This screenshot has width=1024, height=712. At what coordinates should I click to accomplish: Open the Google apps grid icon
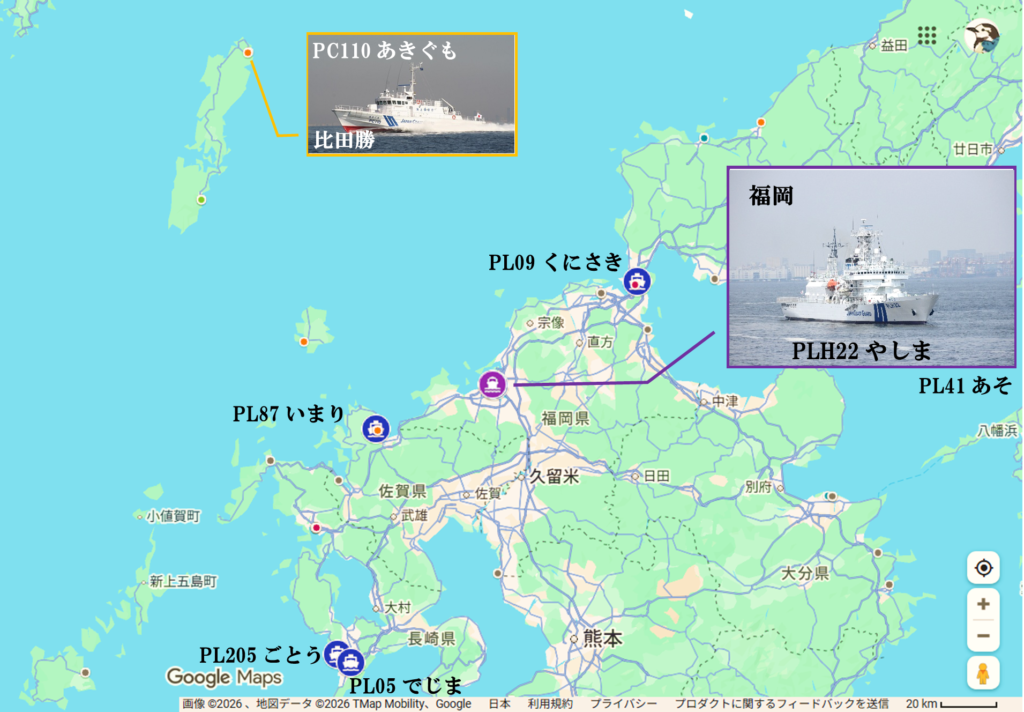click(927, 35)
